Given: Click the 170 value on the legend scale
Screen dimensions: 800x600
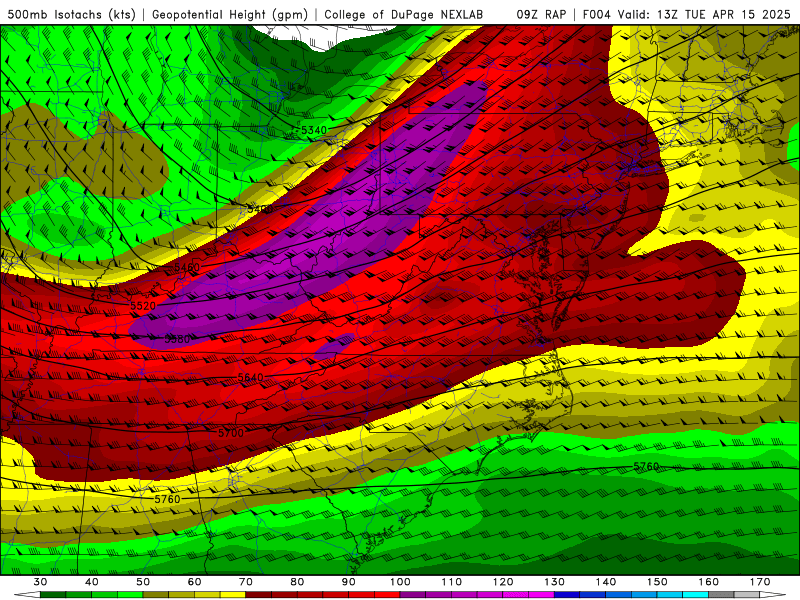Looking at the screenshot, I should coord(760,582).
